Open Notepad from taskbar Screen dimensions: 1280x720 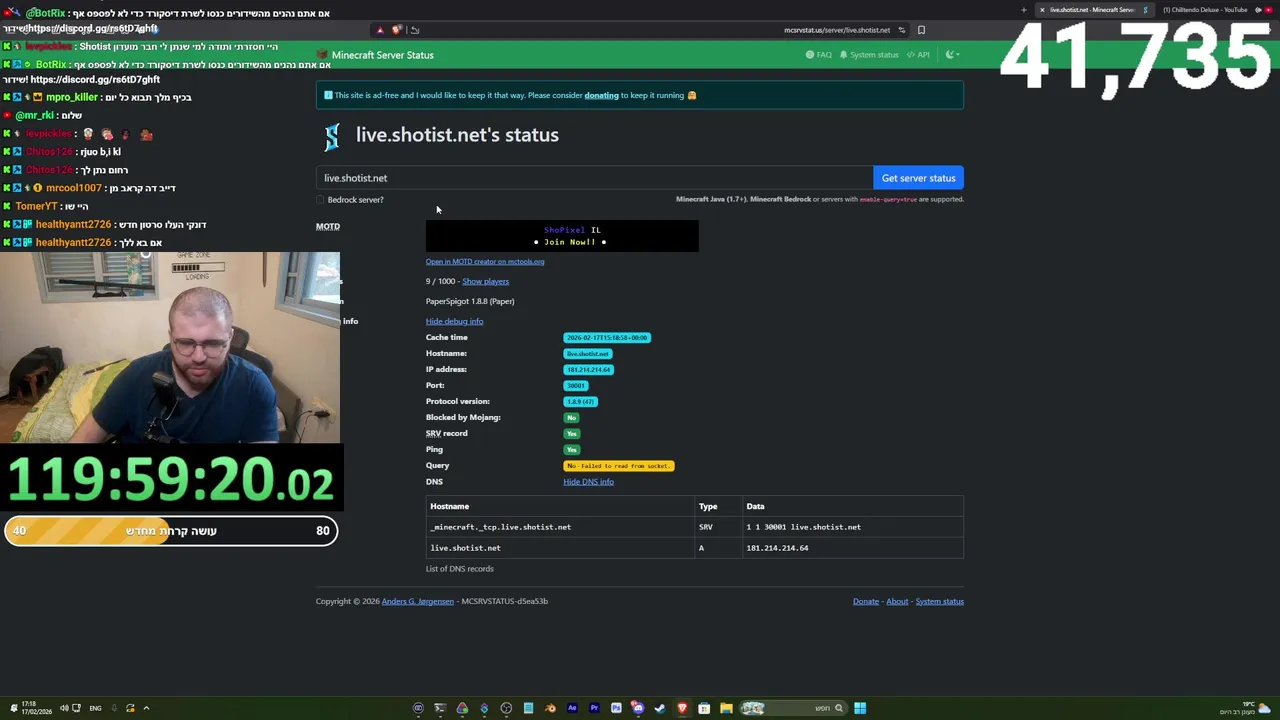point(528,708)
